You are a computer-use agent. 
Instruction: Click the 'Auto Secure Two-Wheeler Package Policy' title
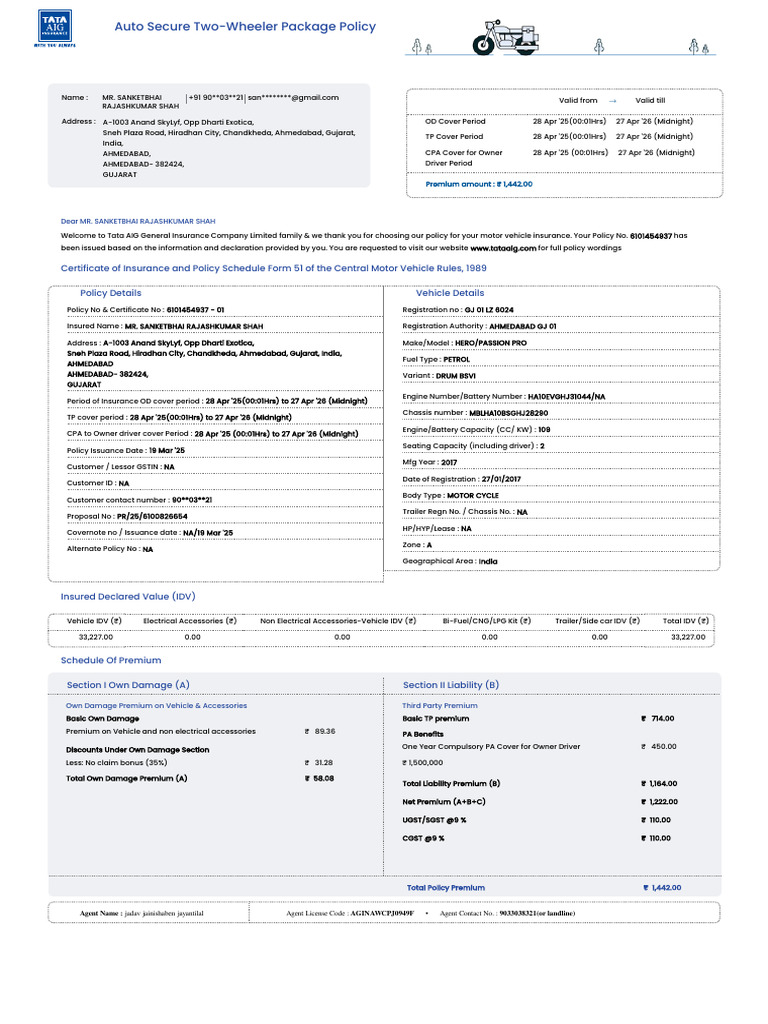point(245,27)
